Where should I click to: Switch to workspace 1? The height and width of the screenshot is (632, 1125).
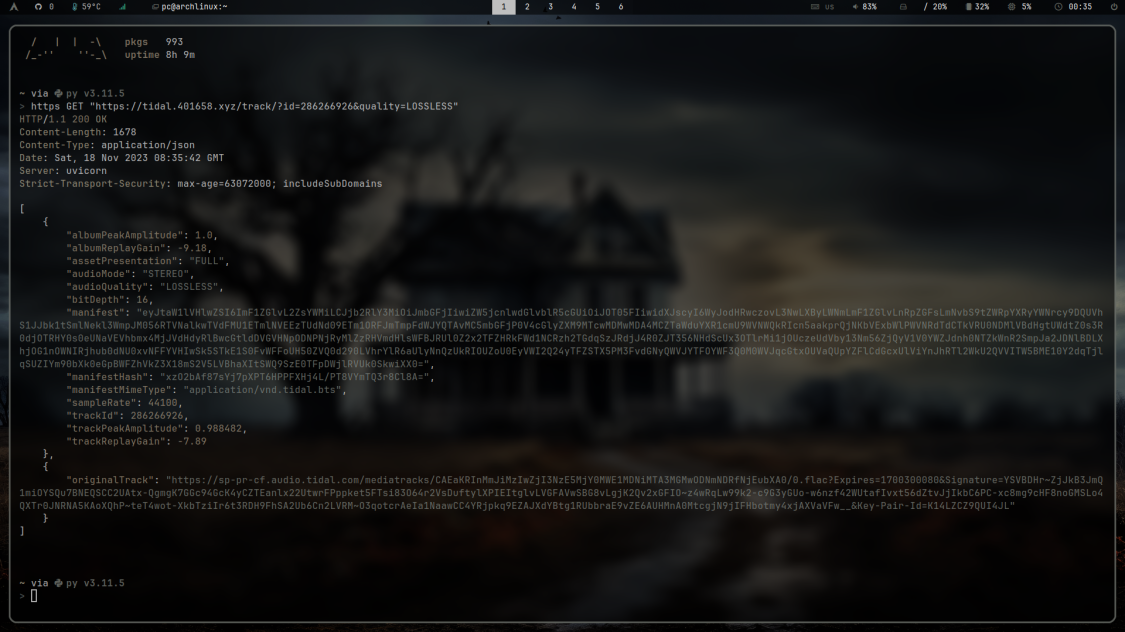(504, 6)
